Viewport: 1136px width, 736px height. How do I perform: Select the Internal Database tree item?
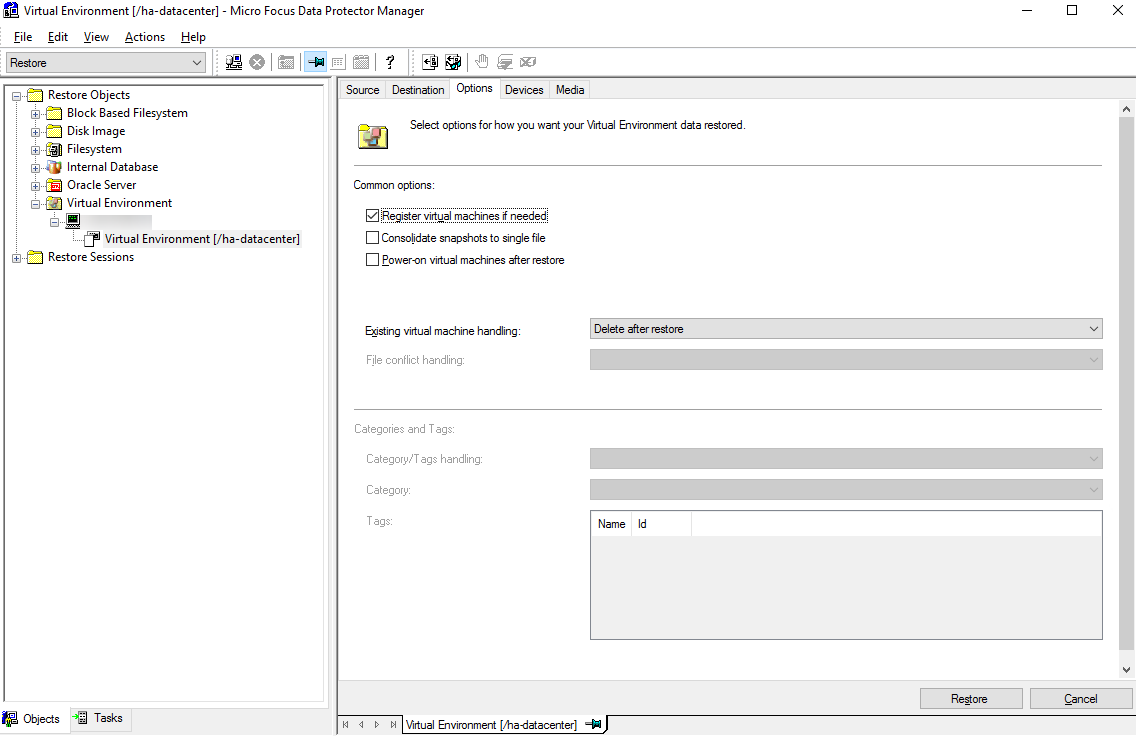pos(112,167)
